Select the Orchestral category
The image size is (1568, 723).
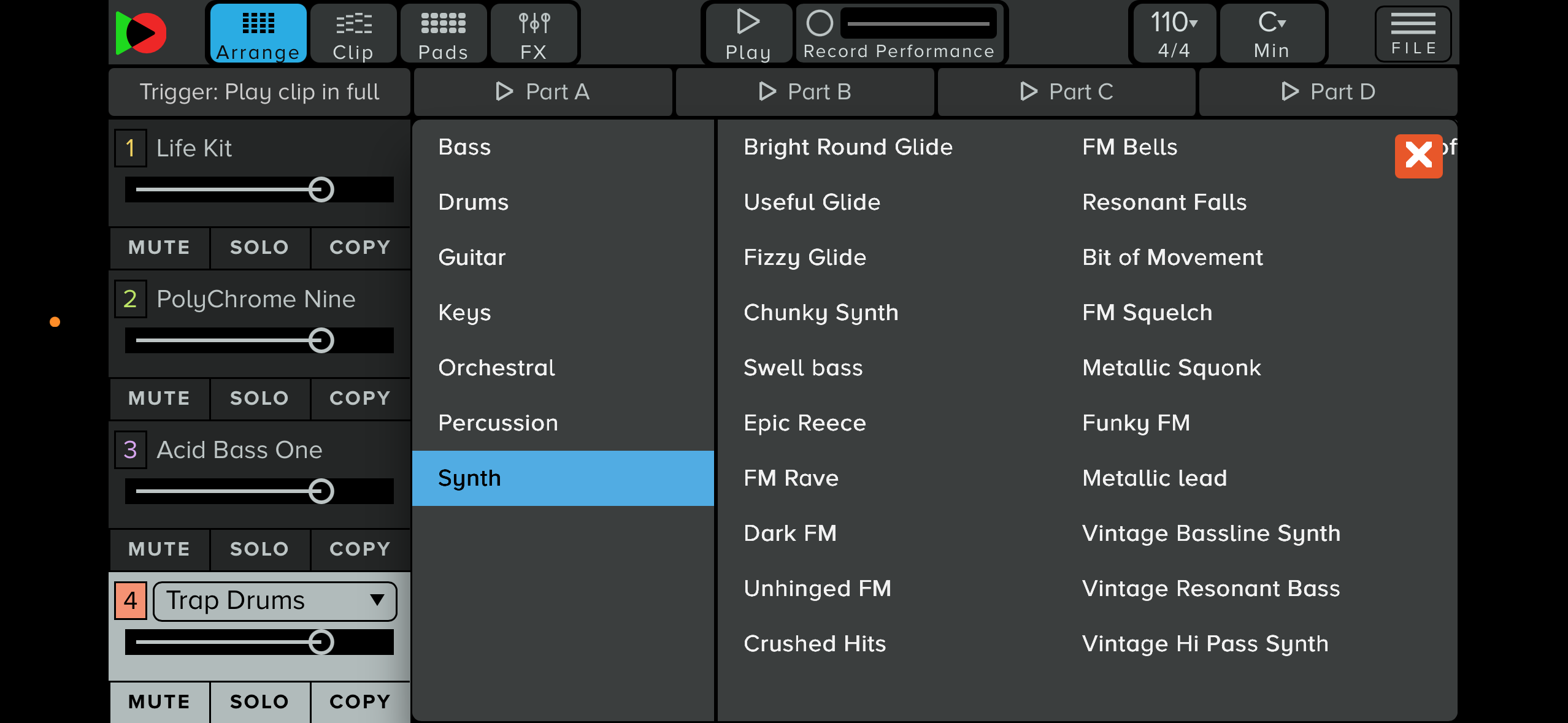coord(563,368)
